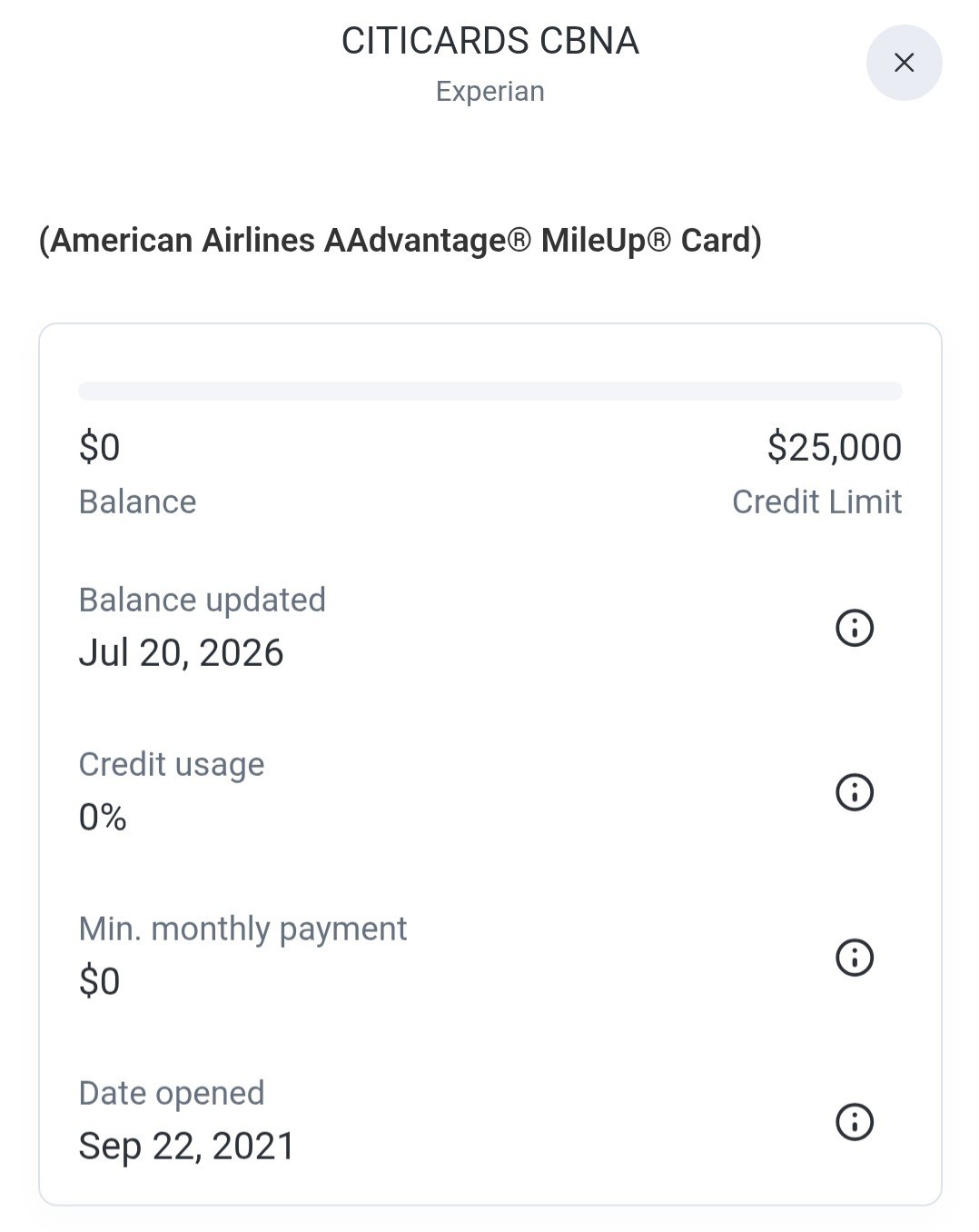Click the credit utilization progress bar
The width and height of the screenshot is (979, 1232).
(490, 391)
